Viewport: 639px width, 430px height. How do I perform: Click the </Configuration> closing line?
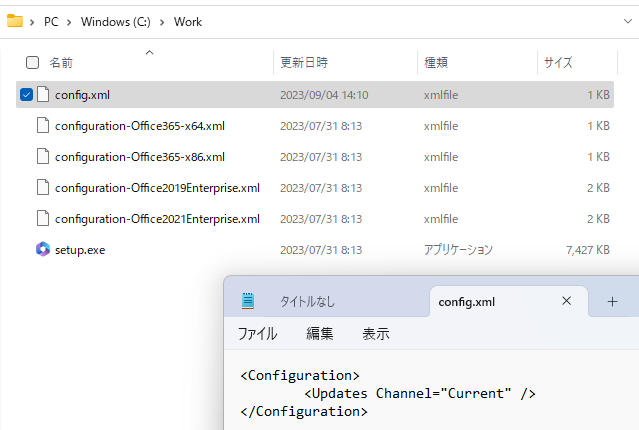(304, 411)
